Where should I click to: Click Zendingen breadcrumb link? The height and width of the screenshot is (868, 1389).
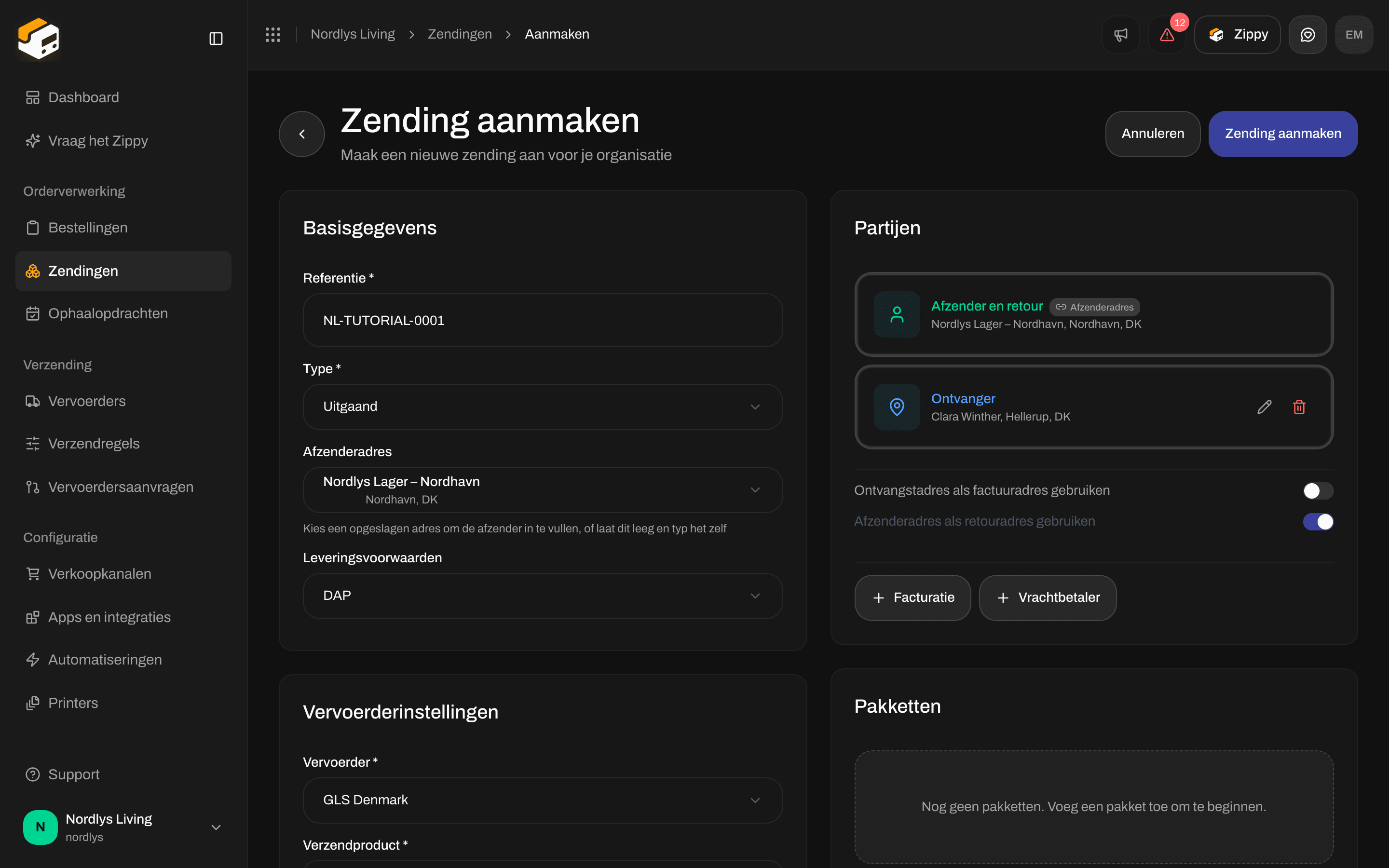[460, 34]
